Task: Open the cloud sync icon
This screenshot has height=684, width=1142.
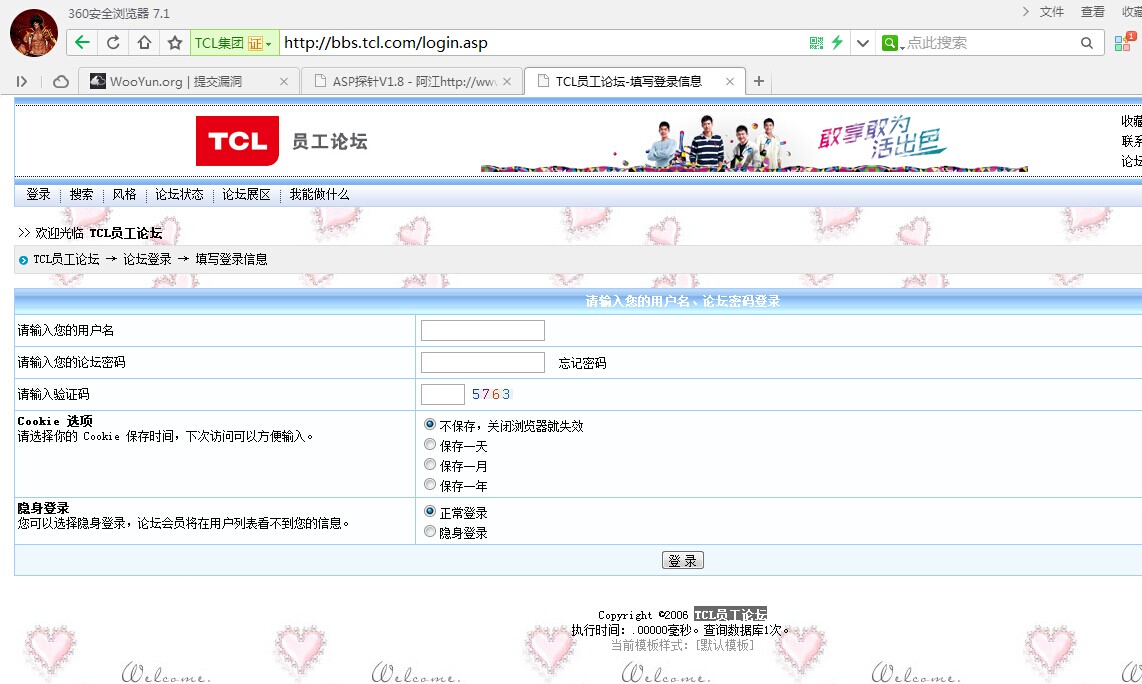Action: (61, 82)
